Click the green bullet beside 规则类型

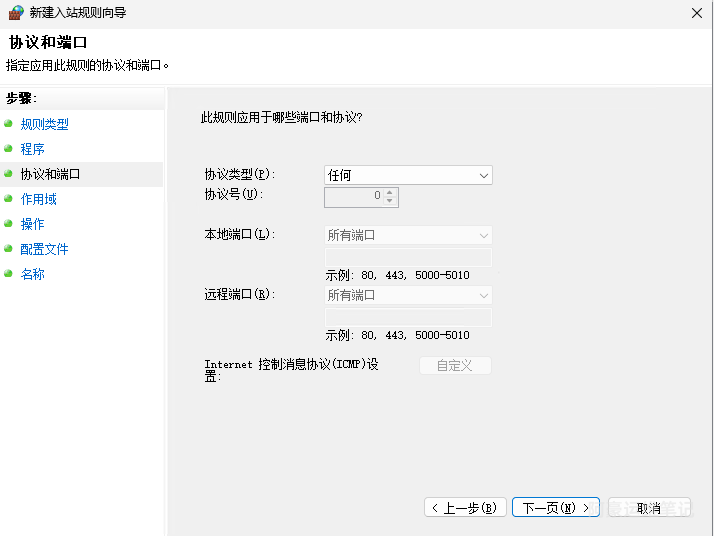click(x=9, y=124)
